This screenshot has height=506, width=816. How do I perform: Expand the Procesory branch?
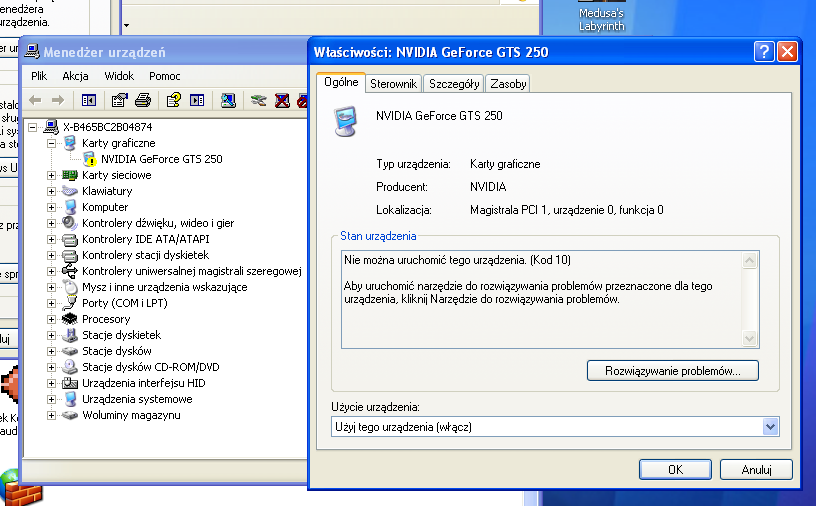pyautogui.click(x=51, y=319)
